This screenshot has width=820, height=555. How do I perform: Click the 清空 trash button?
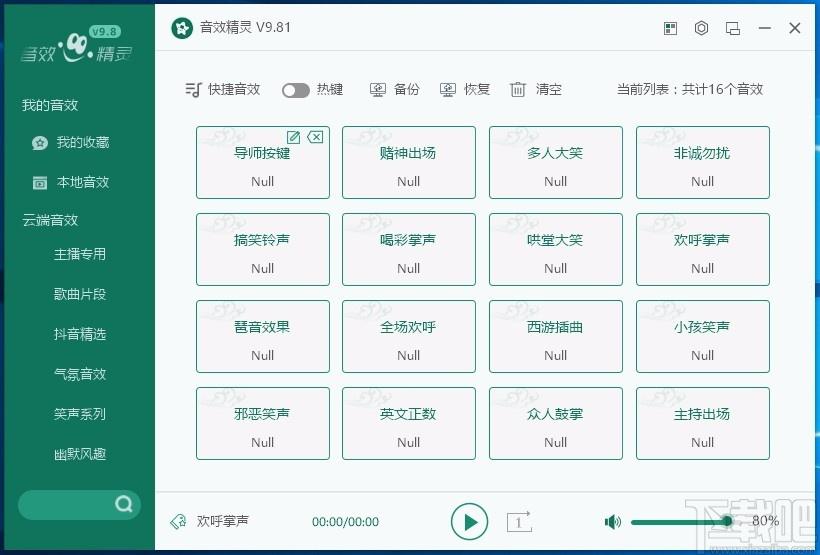point(536,89)
